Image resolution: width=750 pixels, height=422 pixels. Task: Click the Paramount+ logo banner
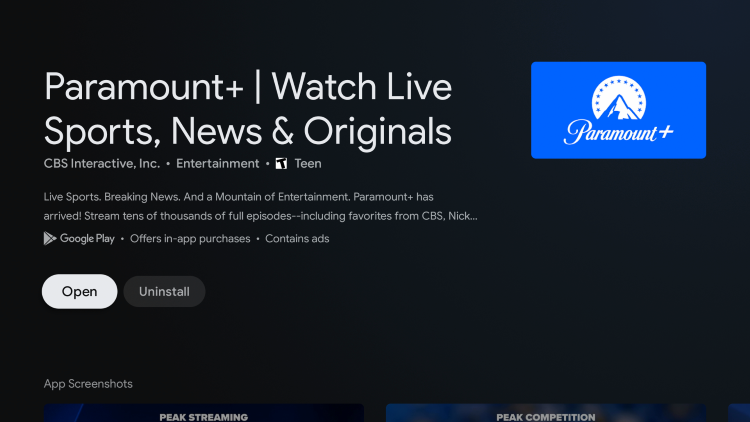click(x=618, y=110)
